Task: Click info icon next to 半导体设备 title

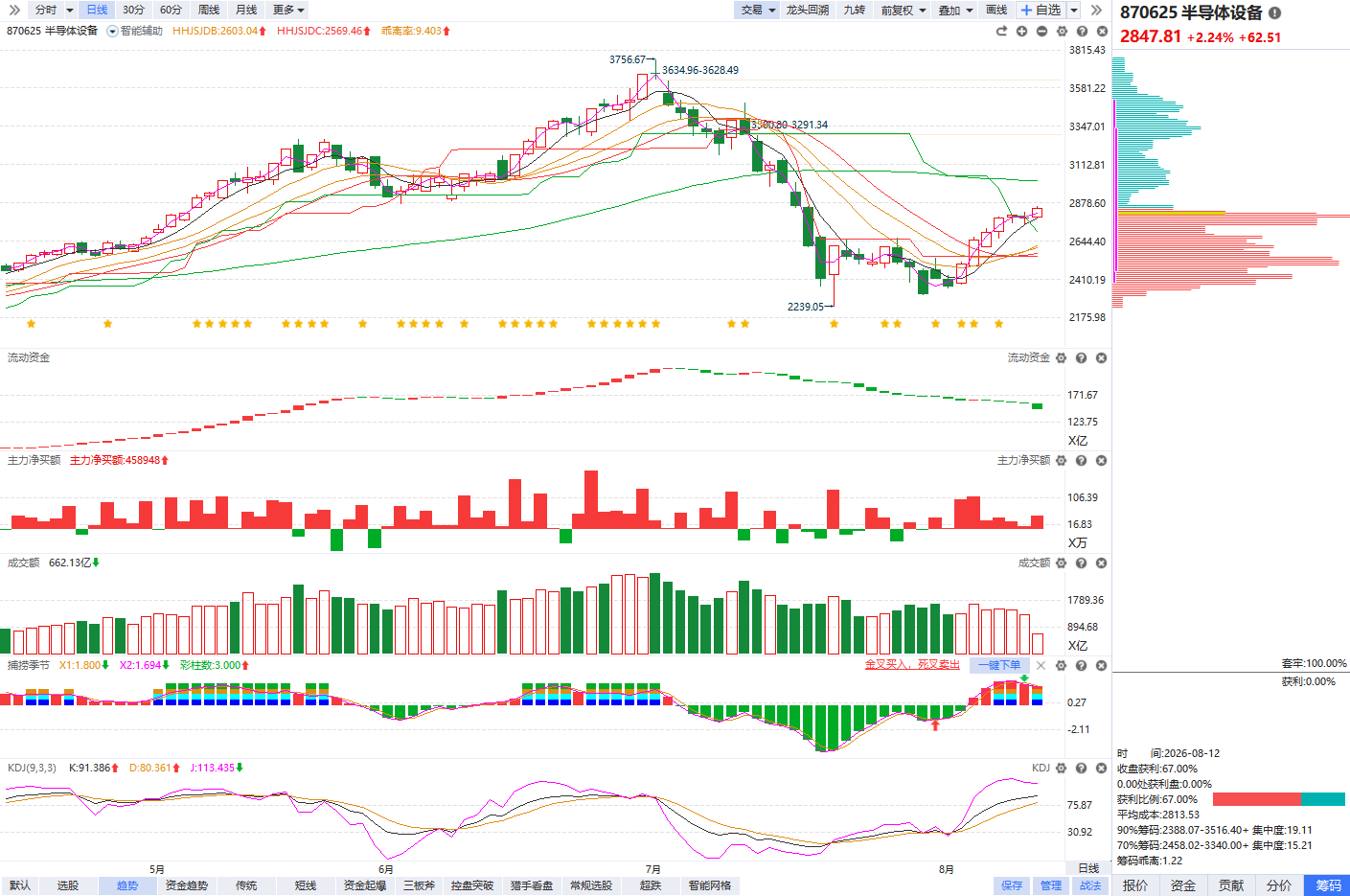Action: [1274, 12]
